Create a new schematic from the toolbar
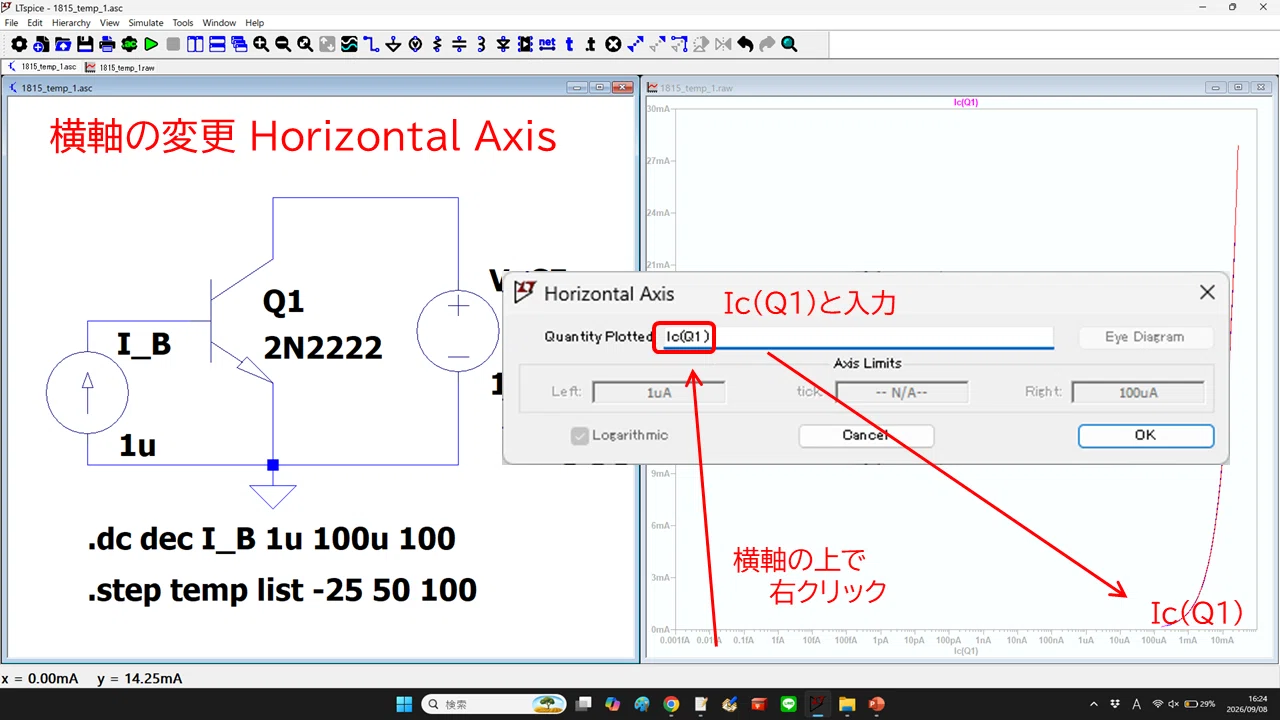The width and height of the screenshot is (1280, 720). pos(41,44)
